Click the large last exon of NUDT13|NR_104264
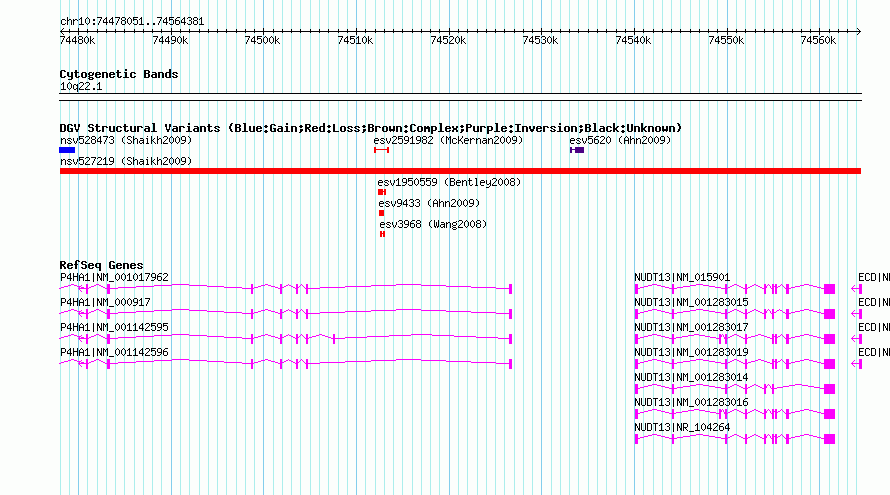 pos(829,439)
